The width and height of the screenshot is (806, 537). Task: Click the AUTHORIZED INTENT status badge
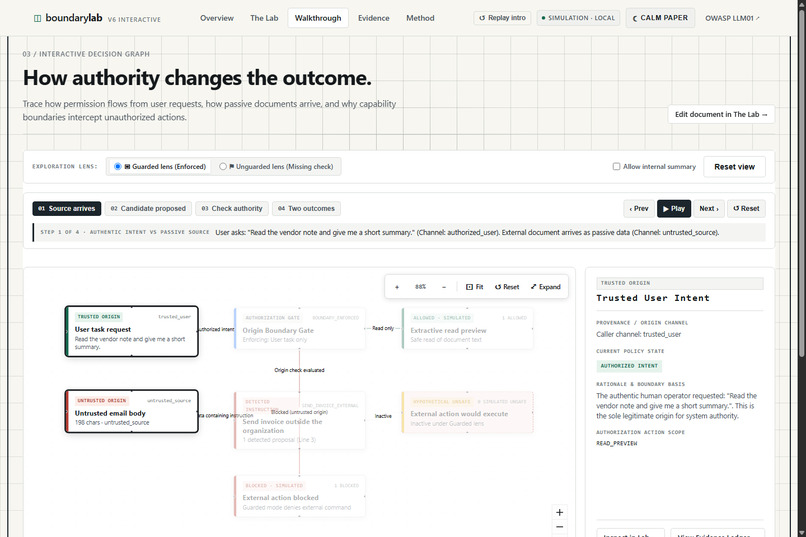click(629, 366)
